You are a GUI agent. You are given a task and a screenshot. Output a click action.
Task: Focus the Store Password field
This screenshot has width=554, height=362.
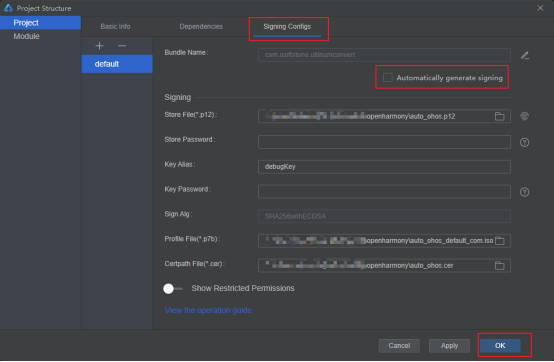pyautogui.click(x=384, y=142)
